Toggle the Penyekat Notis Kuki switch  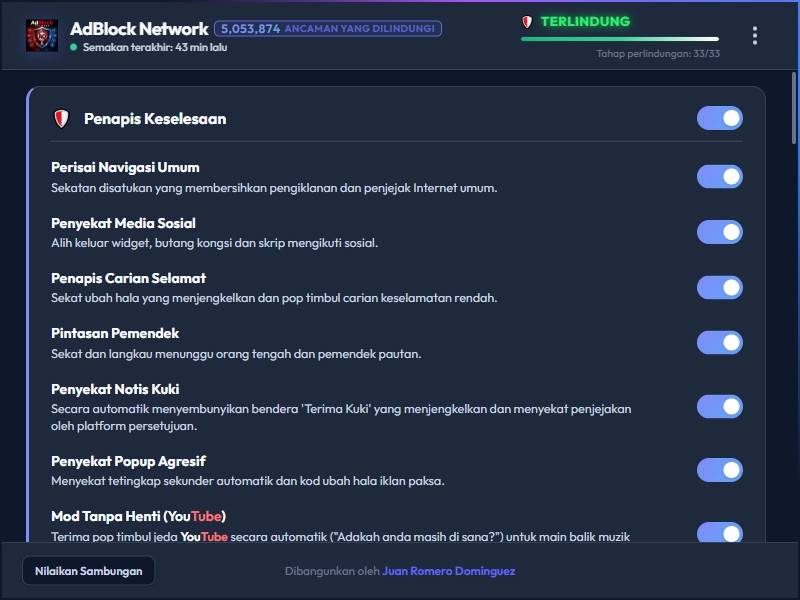719,407
